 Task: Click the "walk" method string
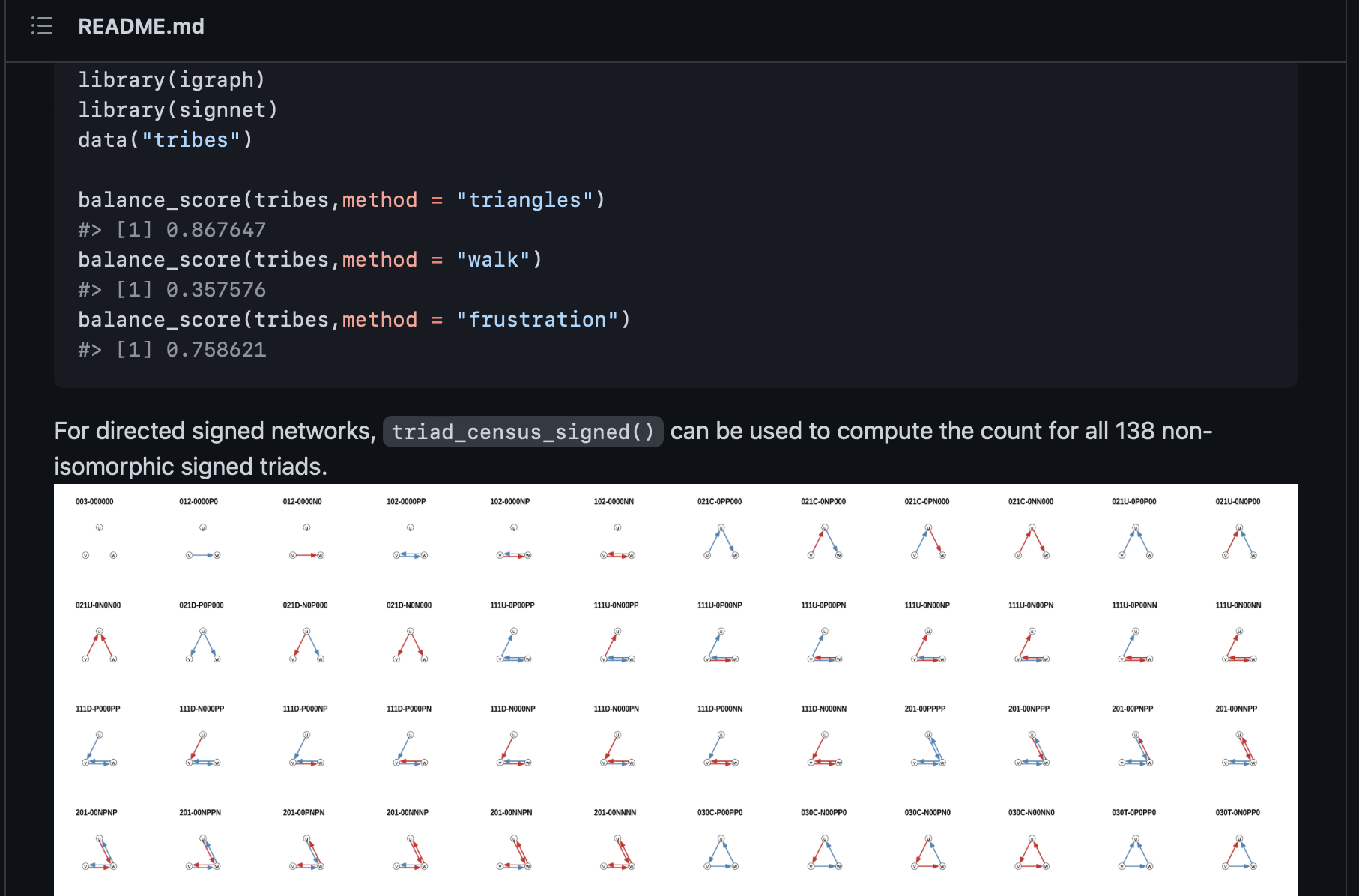(x=495, y=259)
